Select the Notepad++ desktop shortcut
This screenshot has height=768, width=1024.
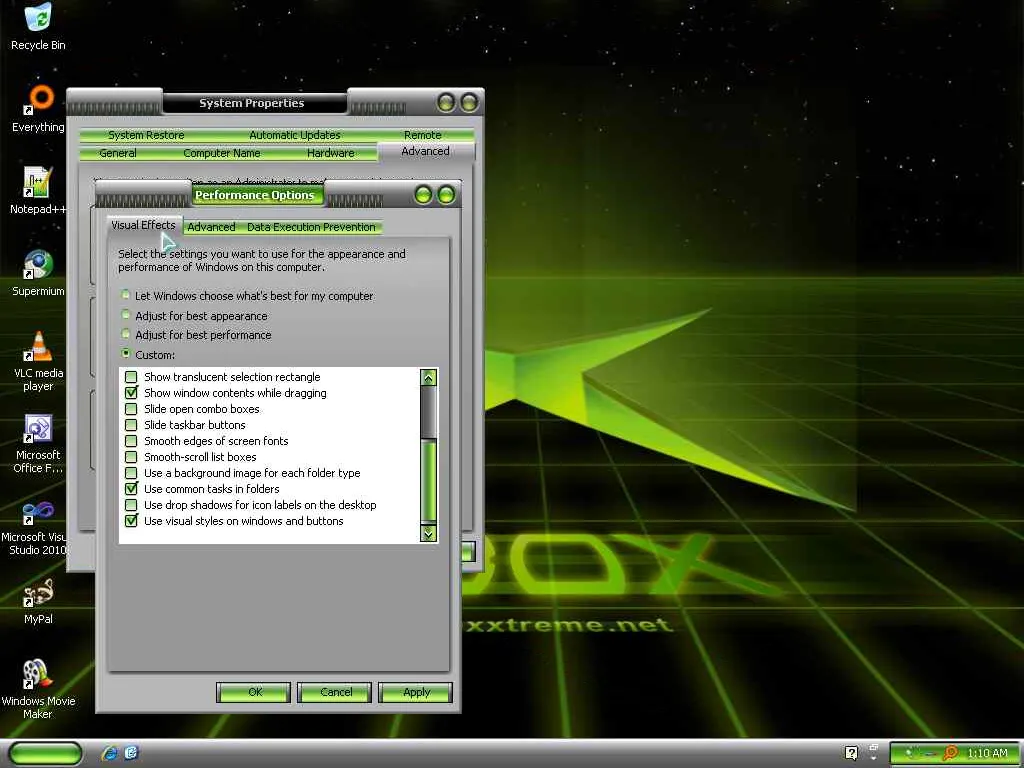tap(38, 191)
